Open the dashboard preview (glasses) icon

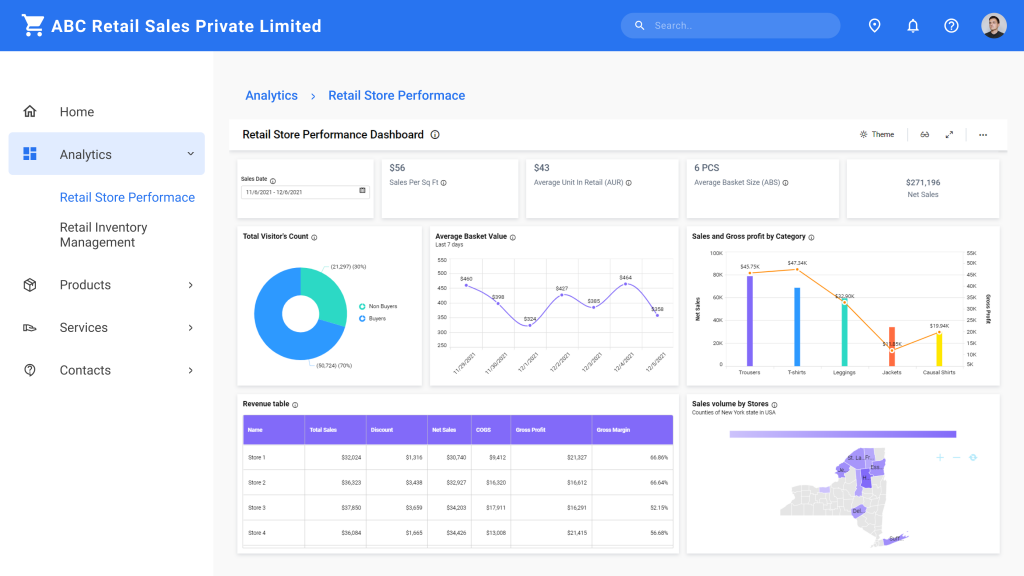tap(924, 134)
